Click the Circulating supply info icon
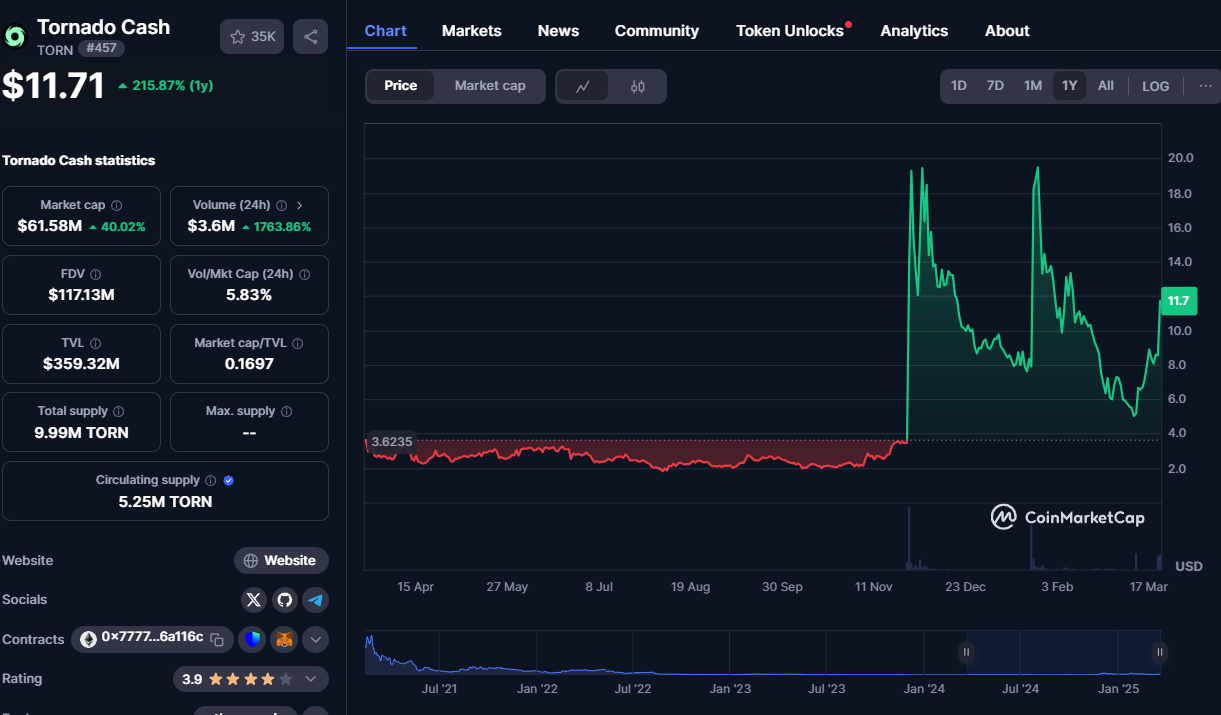This screenshot has height=715, width=1221. point(211,480)
